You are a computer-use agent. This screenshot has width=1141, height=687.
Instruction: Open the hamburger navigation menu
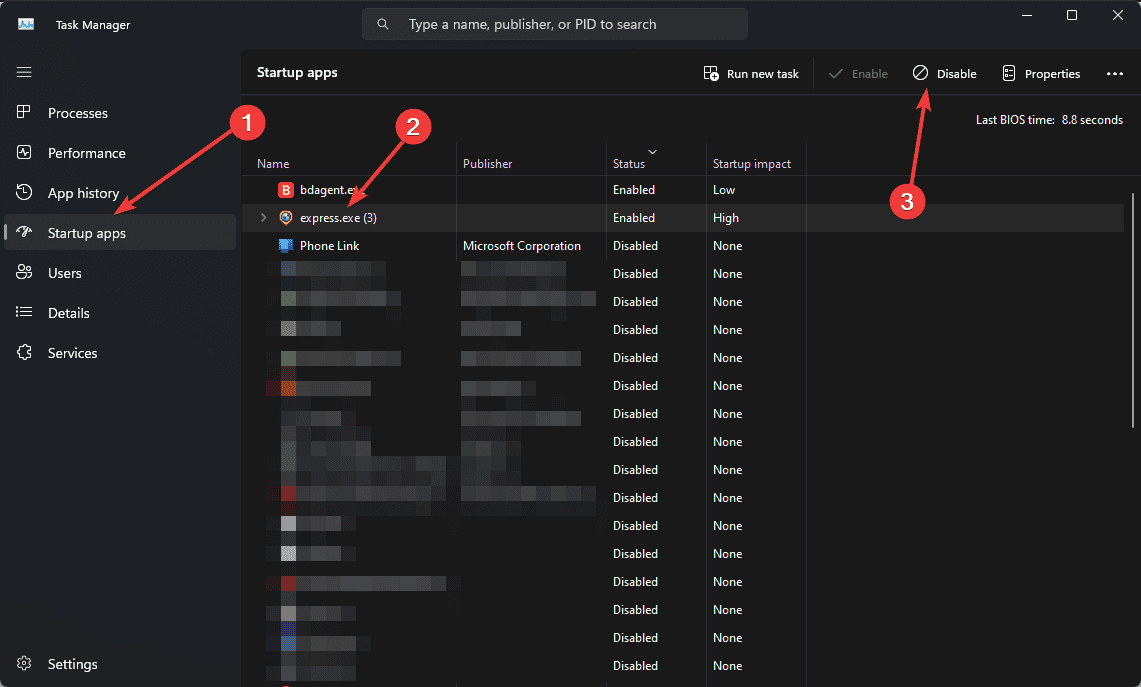tap(24, 72)
